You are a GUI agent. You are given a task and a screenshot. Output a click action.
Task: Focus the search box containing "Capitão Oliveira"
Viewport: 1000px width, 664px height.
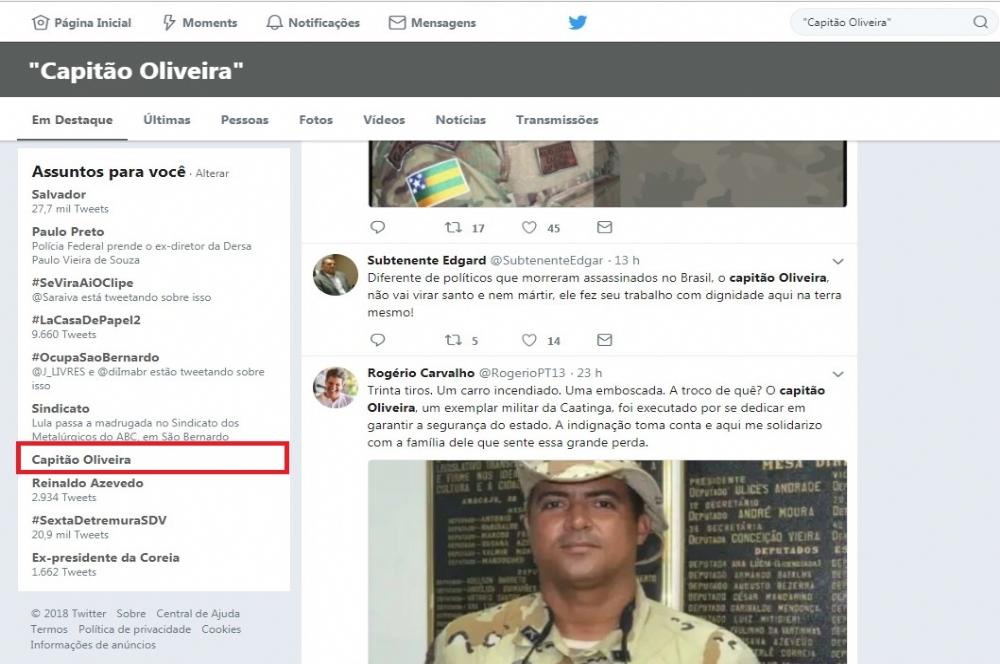click(882, 22)
